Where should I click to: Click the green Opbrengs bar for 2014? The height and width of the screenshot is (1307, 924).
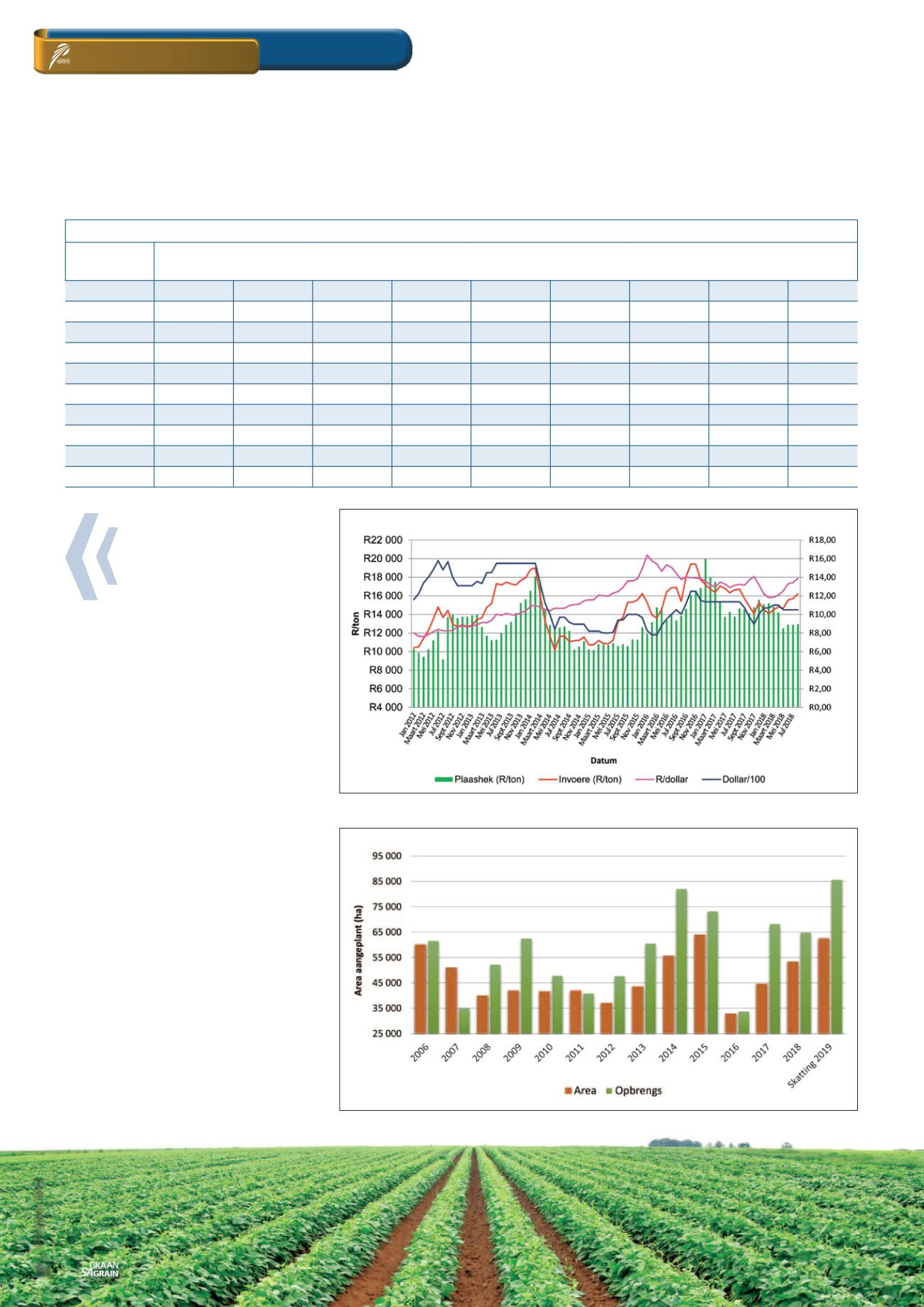click(x=681, y=961)
